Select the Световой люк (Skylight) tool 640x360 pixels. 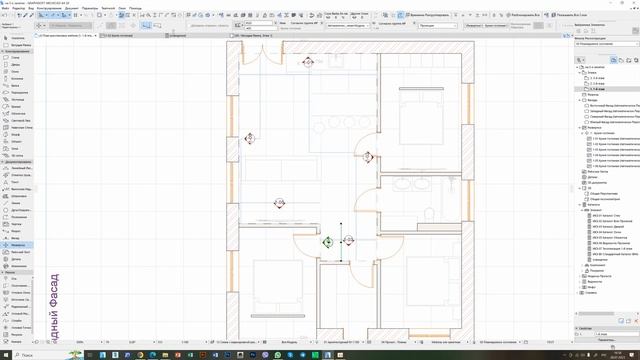tap(16, 120)
